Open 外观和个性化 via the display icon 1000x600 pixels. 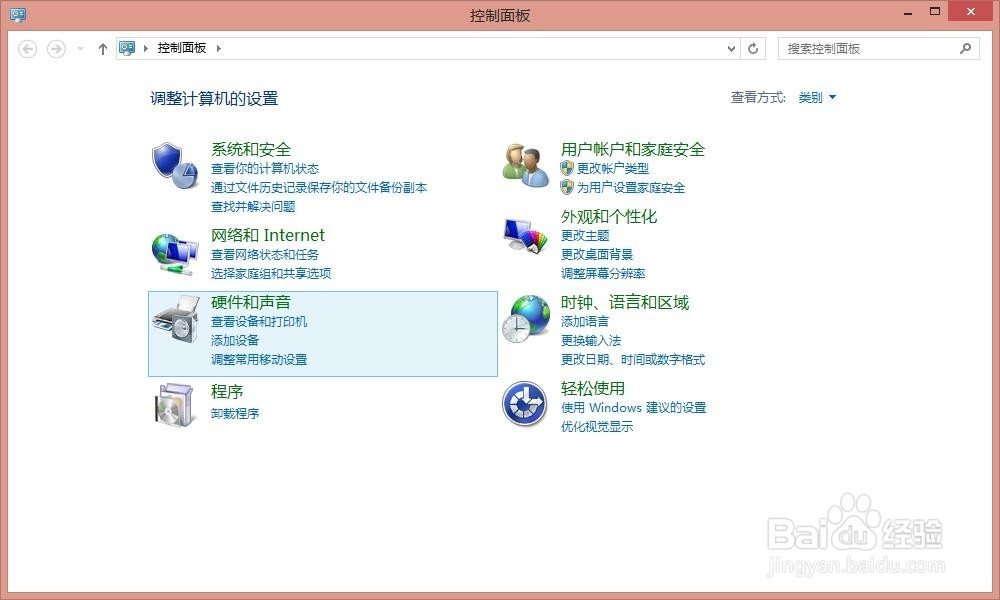tap(524, 234)
